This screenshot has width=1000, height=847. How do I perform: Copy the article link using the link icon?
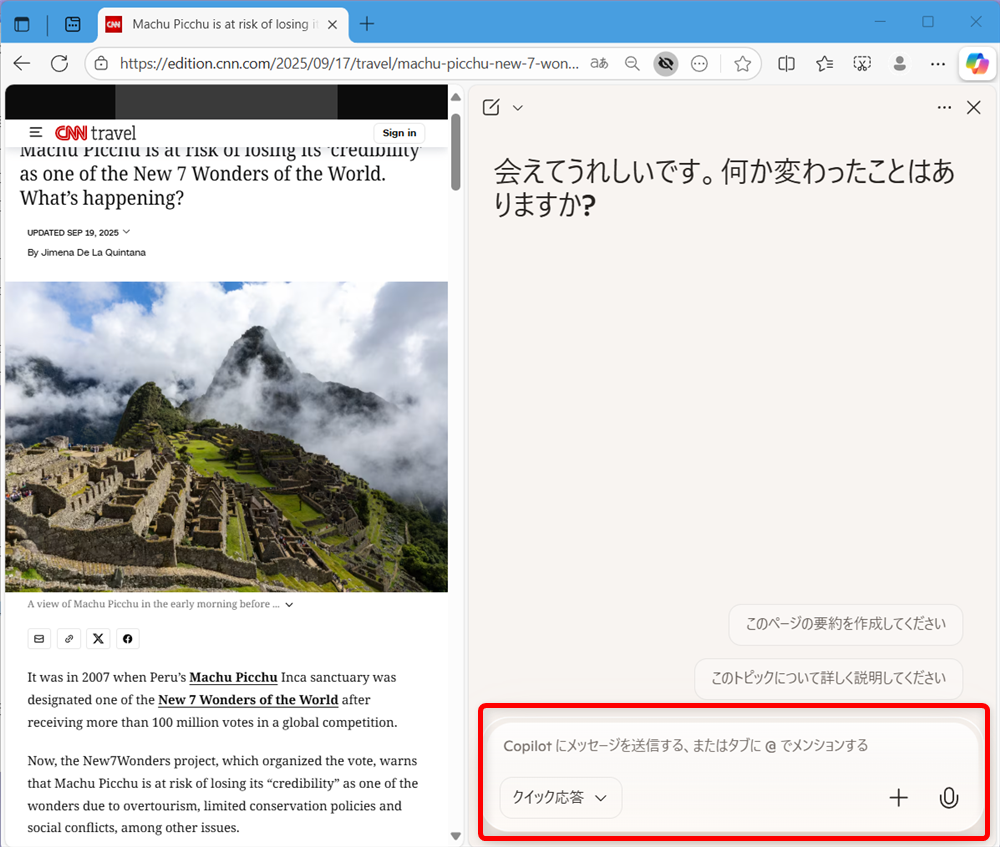(x=68, y=638)
